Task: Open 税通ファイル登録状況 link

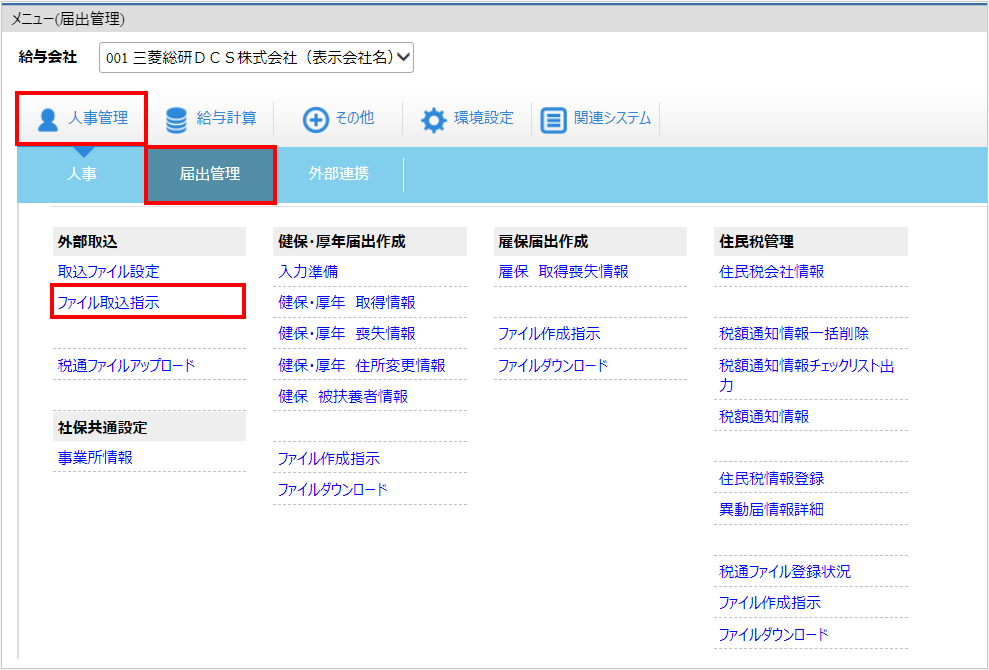Action: 785,572
